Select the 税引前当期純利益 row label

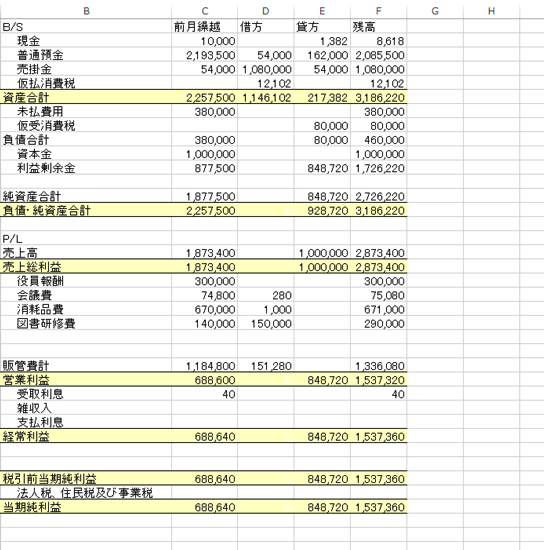point(86,478)
